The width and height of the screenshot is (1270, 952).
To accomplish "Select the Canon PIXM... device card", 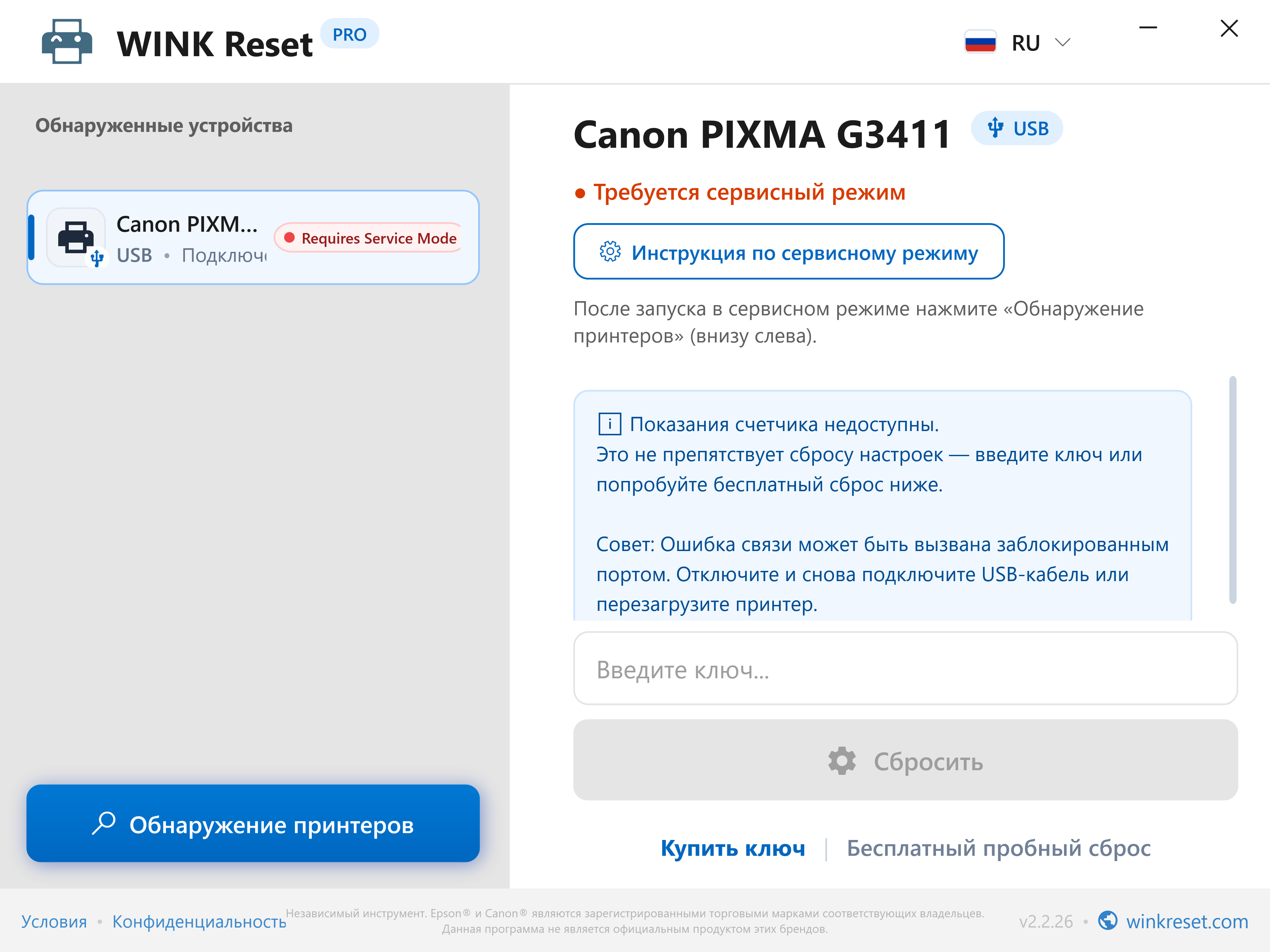I will point(253,238).
